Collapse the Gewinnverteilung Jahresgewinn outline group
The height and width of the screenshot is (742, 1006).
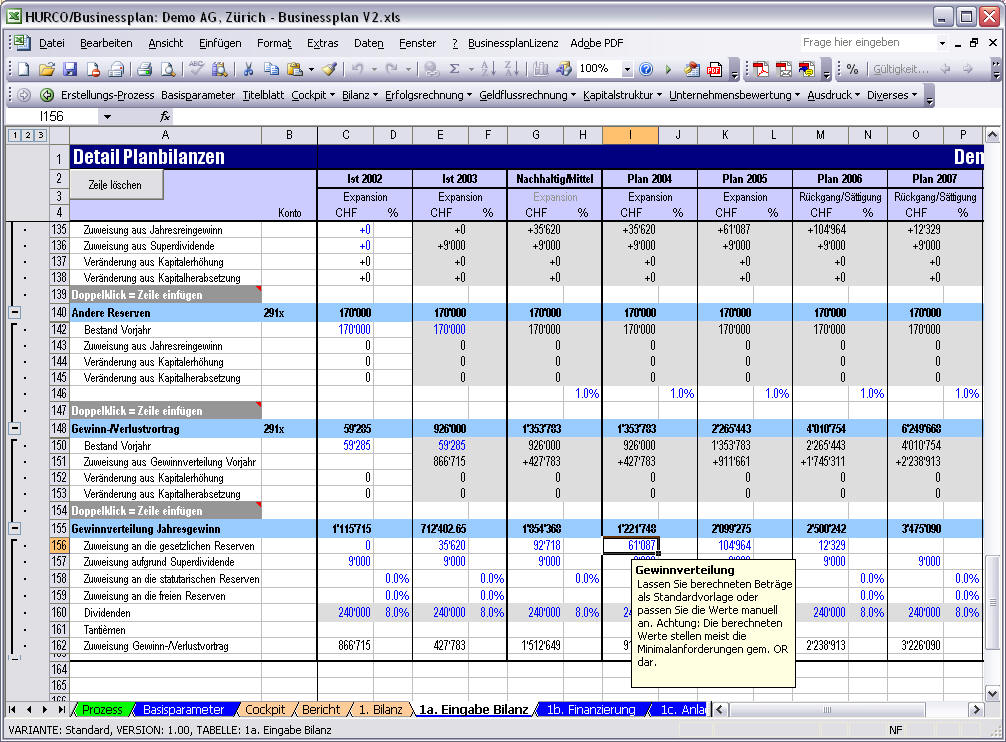click(14, 529)
